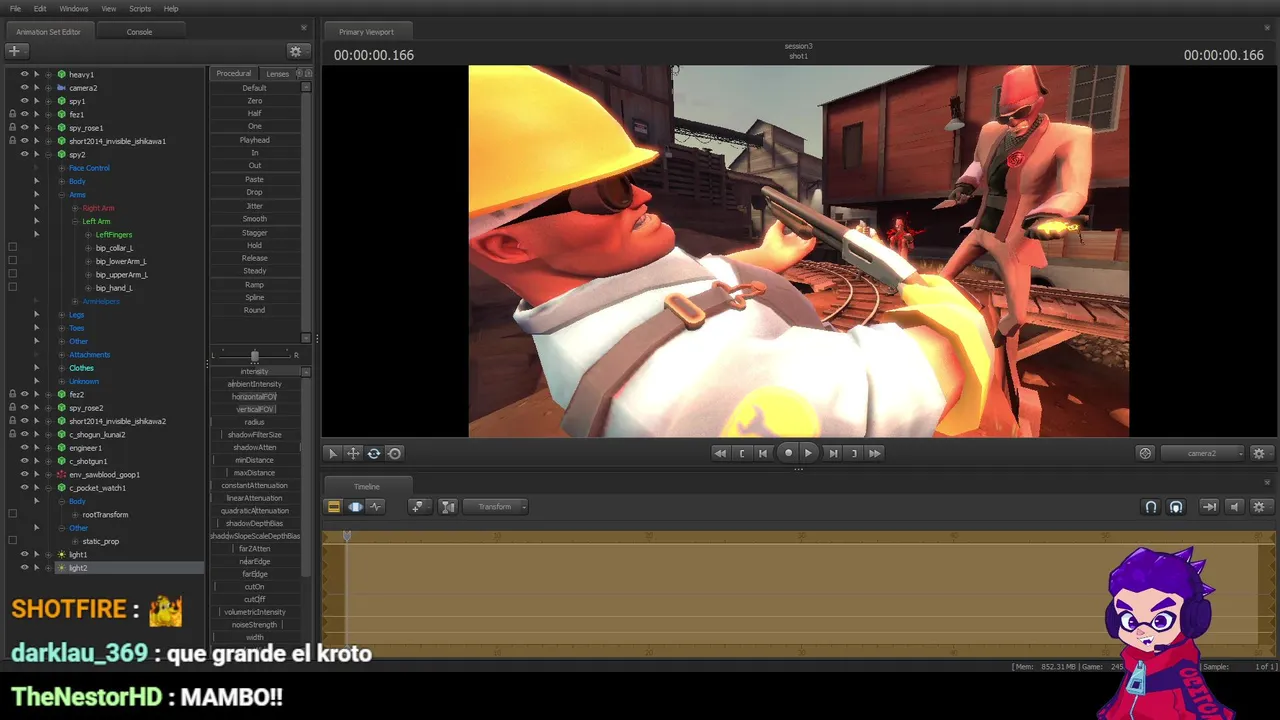Screen dimensions: 1280x720
Task: Apply the Jitter preset
Action: point(255,206)
